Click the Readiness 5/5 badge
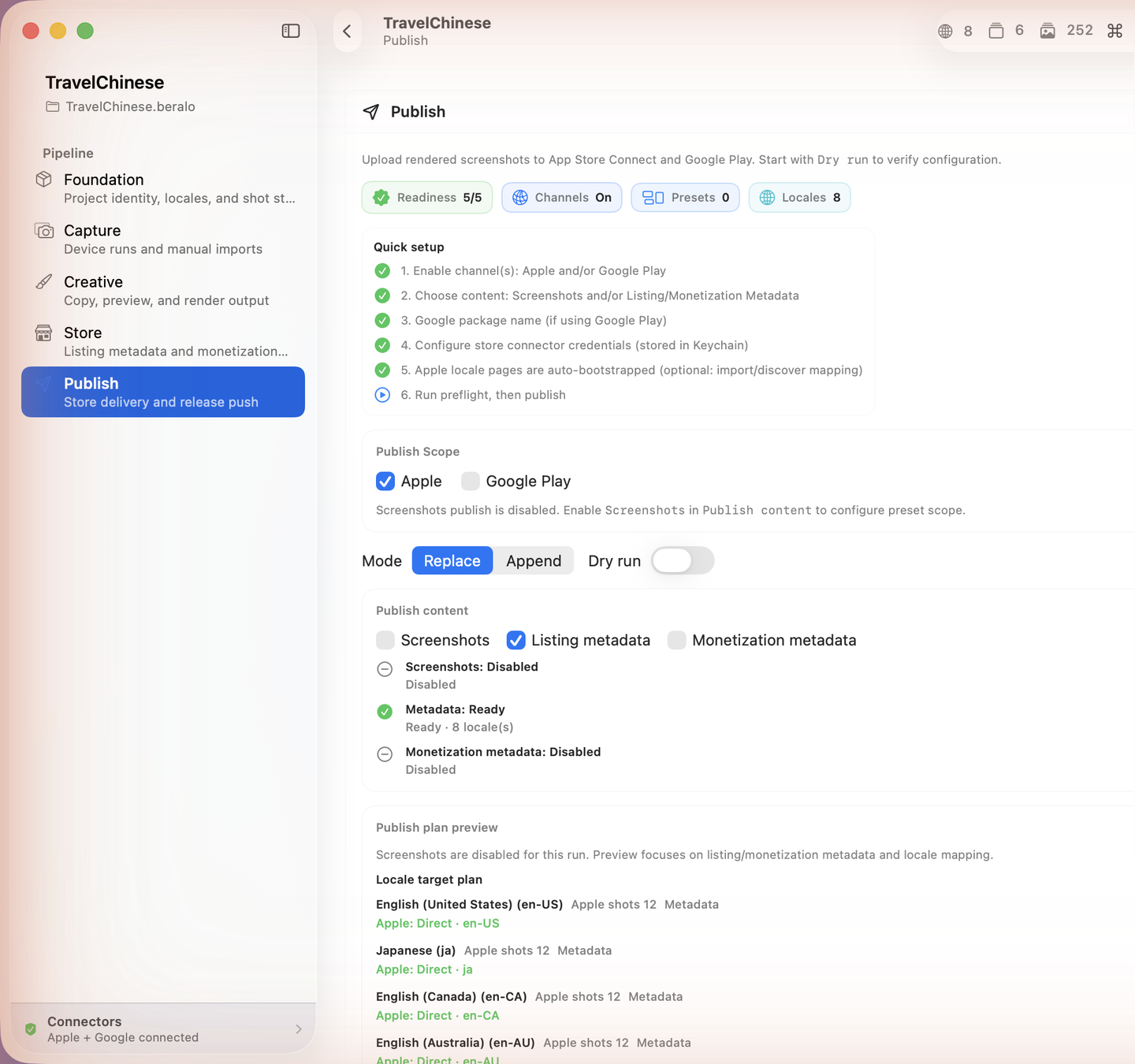 [x=427, y=198]
